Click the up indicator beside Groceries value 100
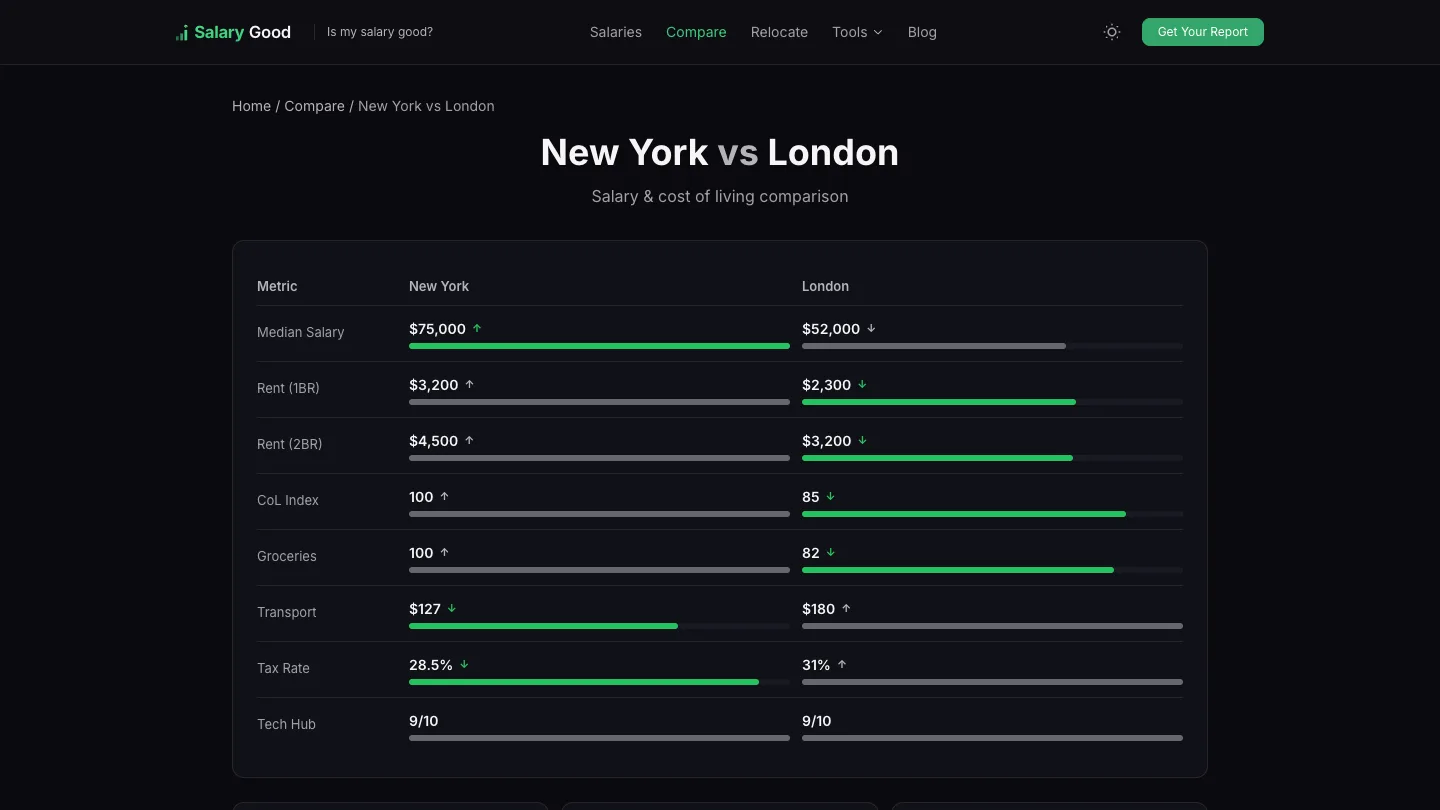Screen dimensions: 1440x810 click(444, 552)
